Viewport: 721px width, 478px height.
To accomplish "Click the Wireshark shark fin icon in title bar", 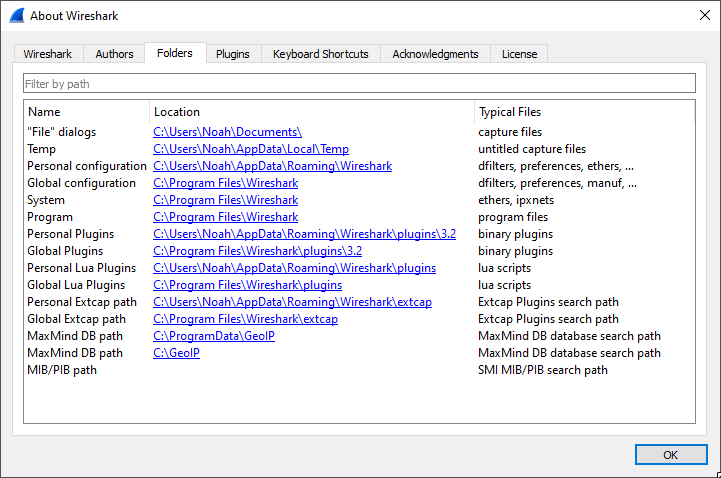I will (x=17, y=16).
